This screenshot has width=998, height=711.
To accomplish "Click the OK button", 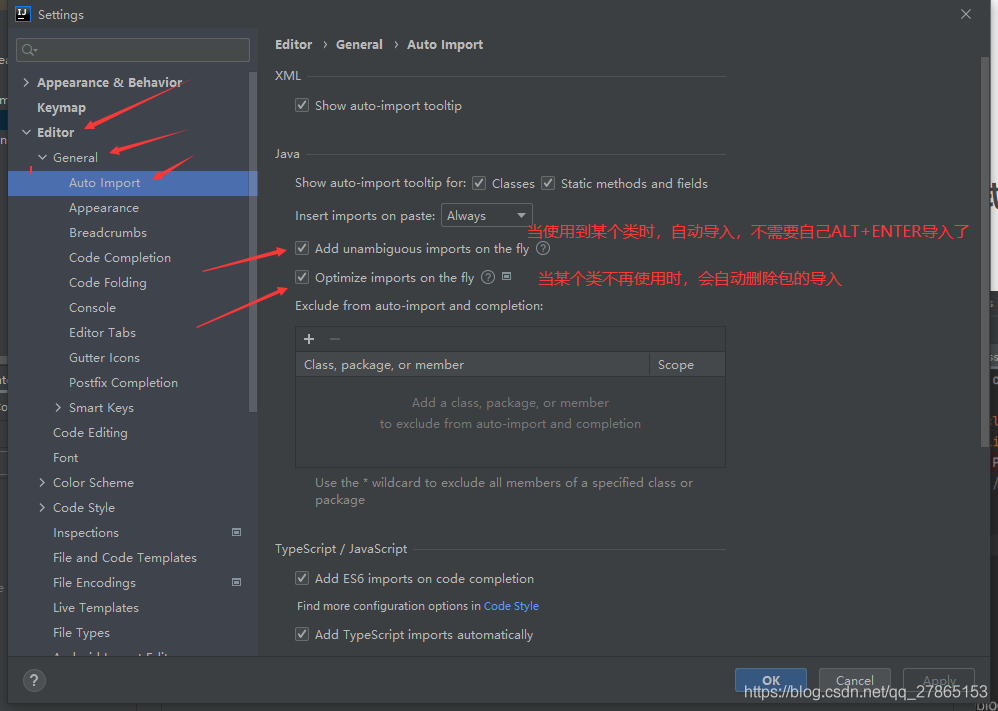I will click(771, 680).
